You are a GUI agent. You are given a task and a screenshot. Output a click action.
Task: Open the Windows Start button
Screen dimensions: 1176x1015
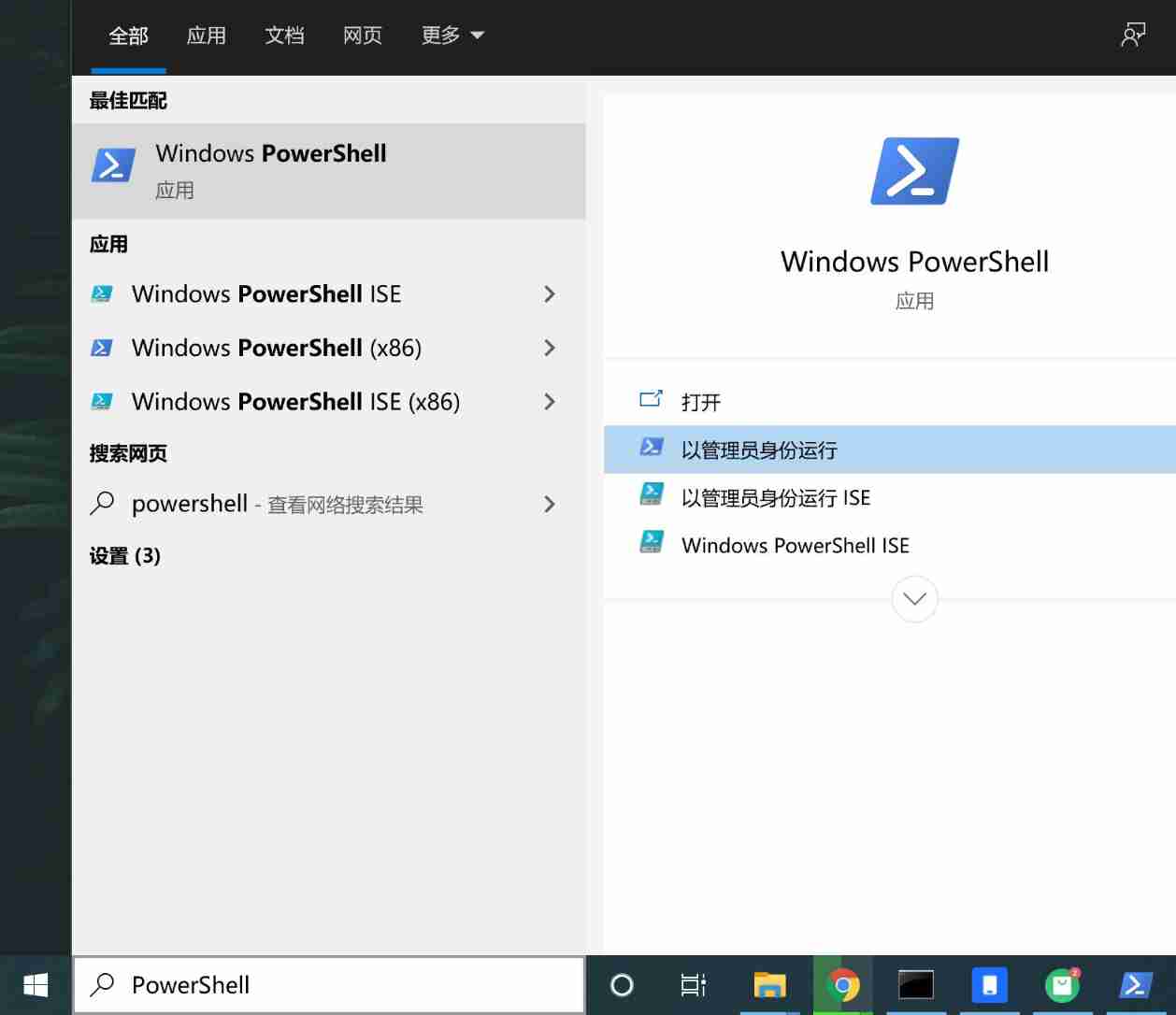[x=36, y=985]
